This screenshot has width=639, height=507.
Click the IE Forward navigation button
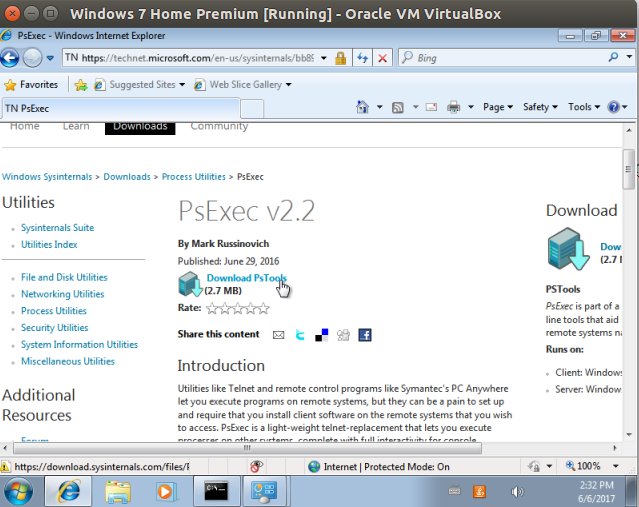(32, 58)
